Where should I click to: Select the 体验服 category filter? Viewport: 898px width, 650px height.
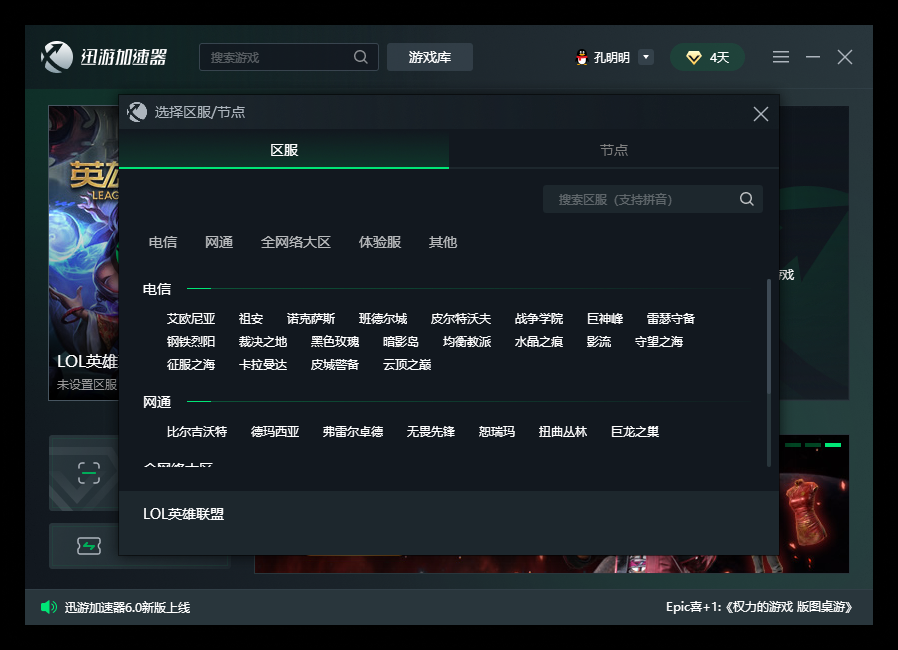click(x=380, y=242)
